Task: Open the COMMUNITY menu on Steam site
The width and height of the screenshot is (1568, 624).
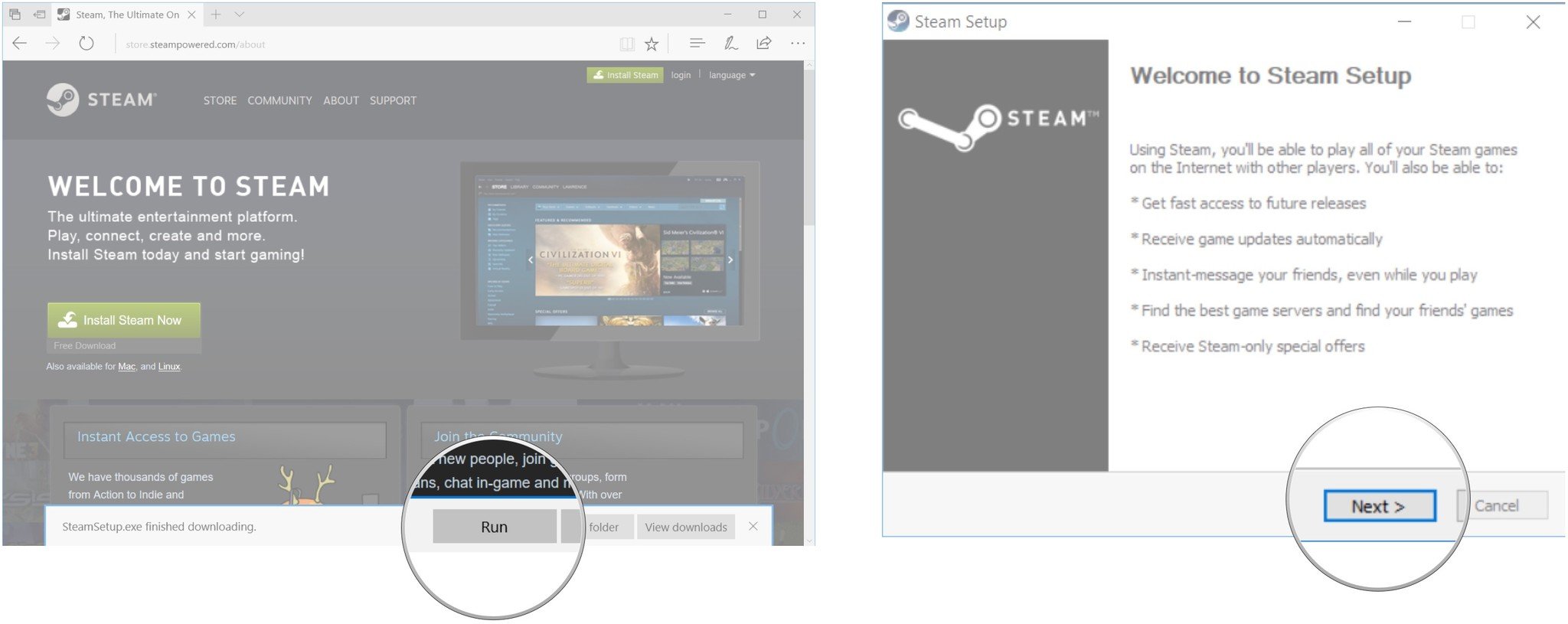Action: pyautogui.click(x=279, y=100)
